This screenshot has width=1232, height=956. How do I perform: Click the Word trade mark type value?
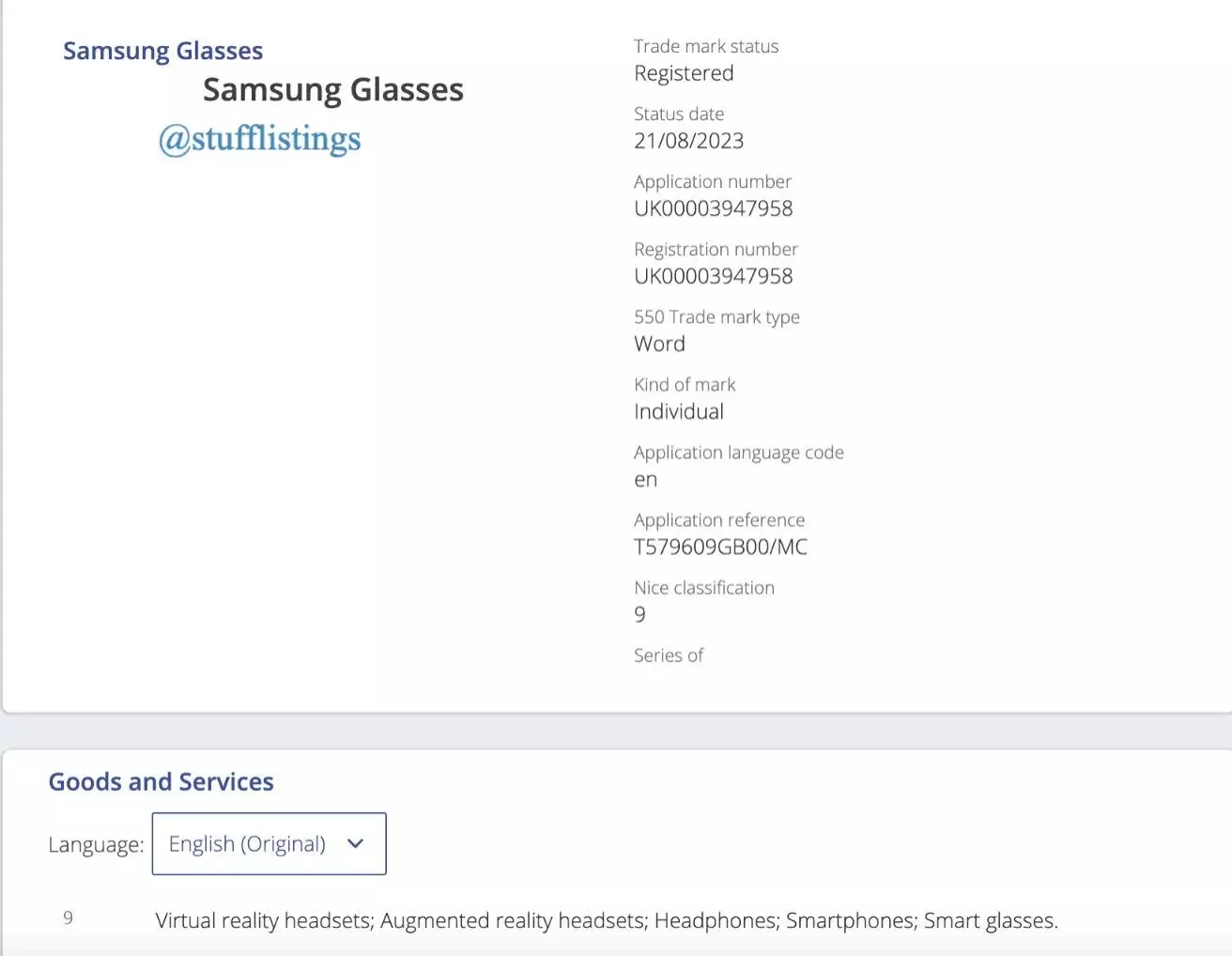659,344
